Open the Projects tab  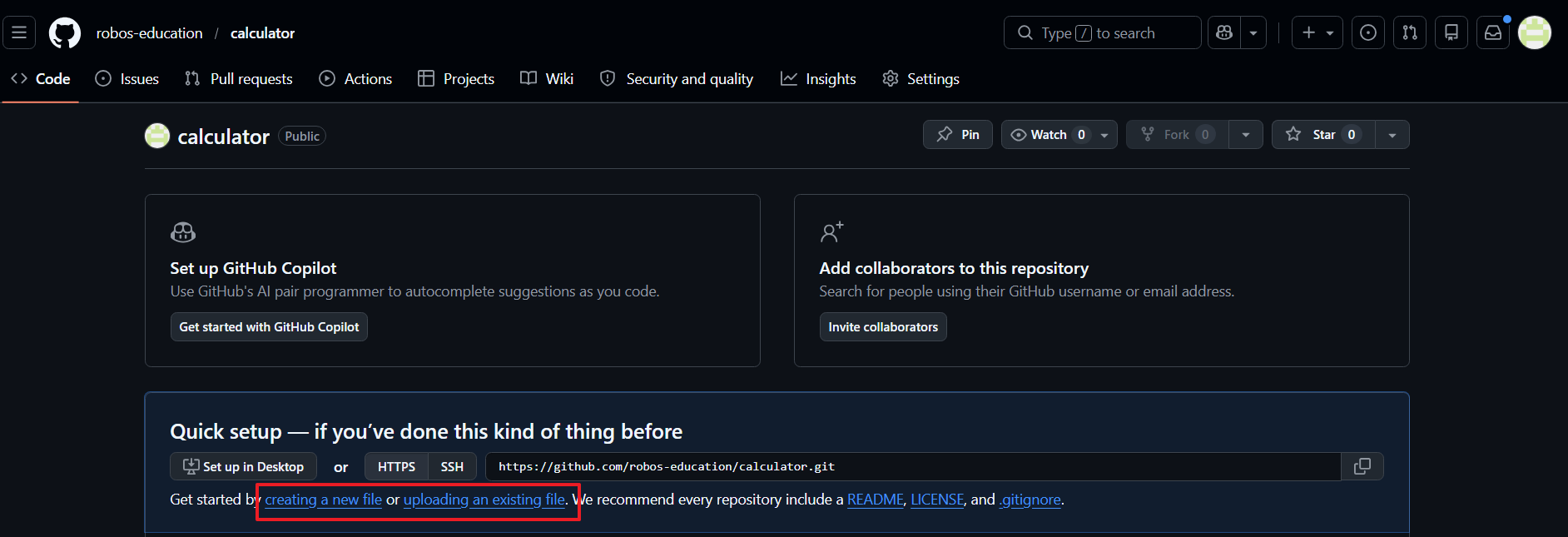456,78
